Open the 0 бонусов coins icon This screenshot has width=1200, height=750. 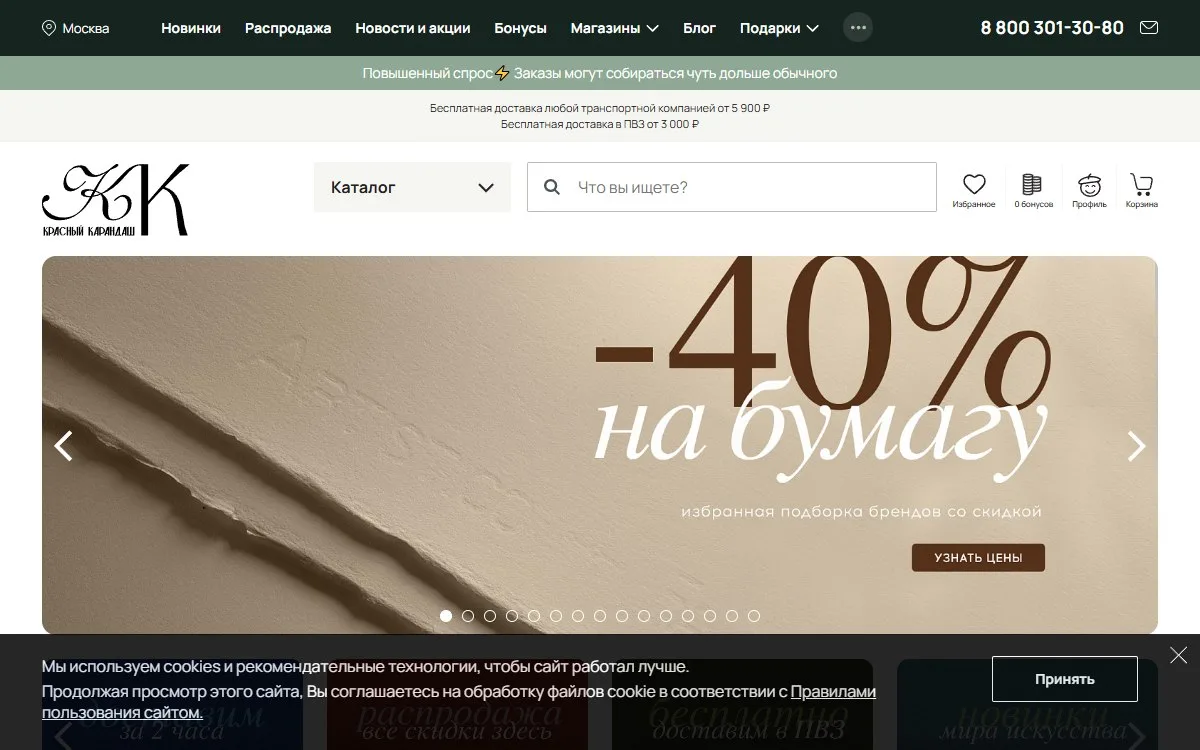click(x=1033, y=189)
